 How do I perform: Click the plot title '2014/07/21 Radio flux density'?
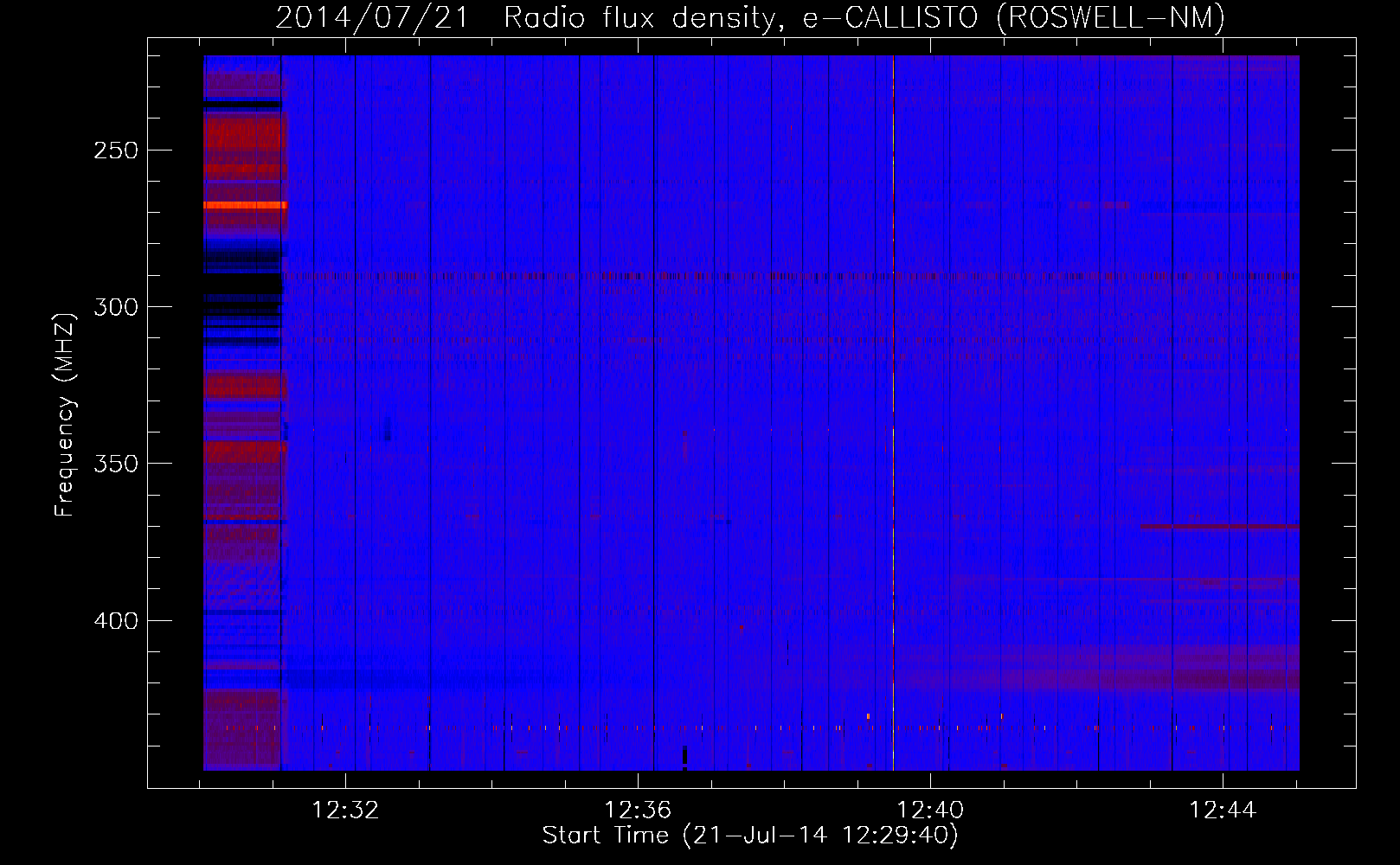click(750, 17)
